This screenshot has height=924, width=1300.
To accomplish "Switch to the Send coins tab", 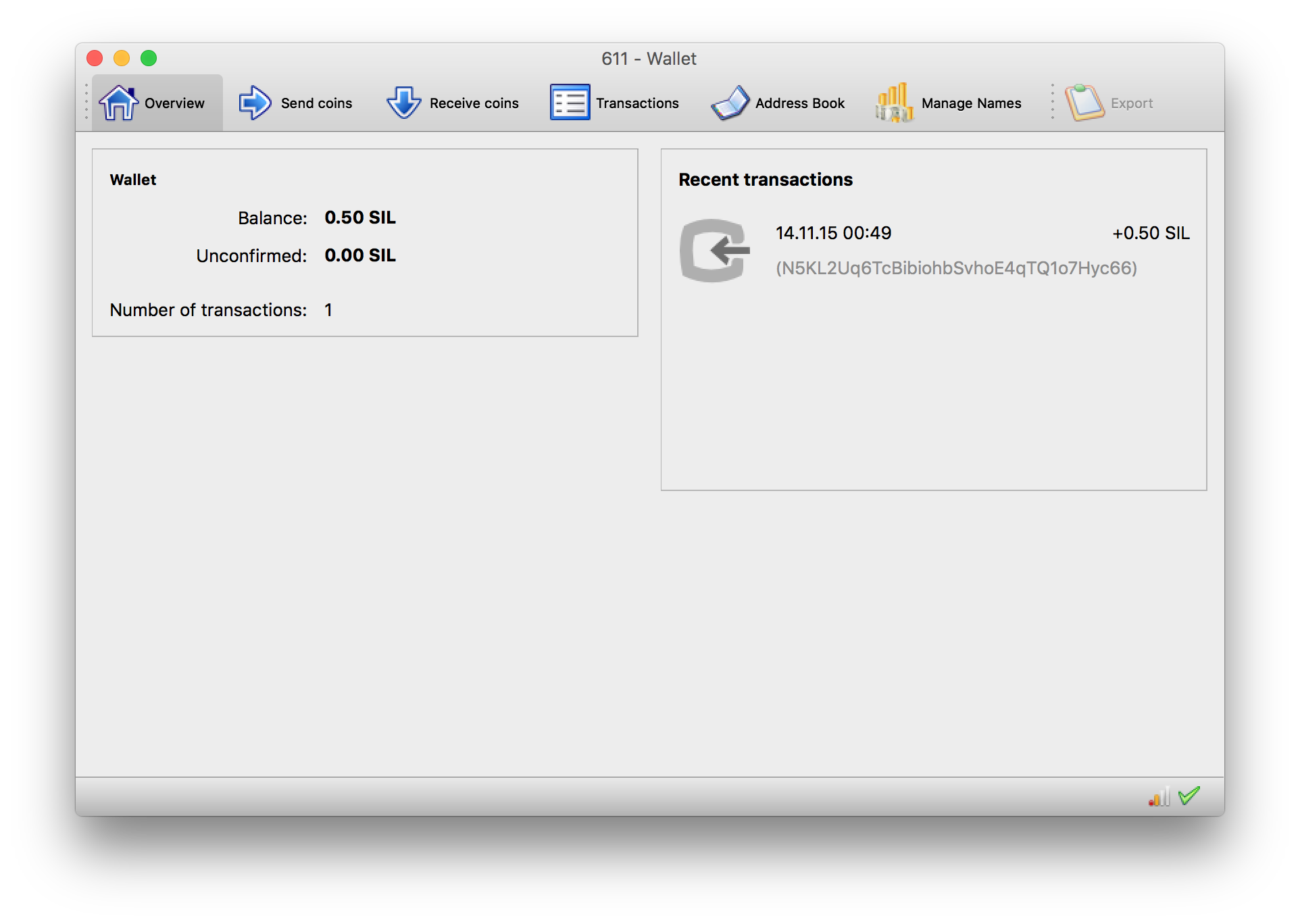I will (x=316, y=103).
